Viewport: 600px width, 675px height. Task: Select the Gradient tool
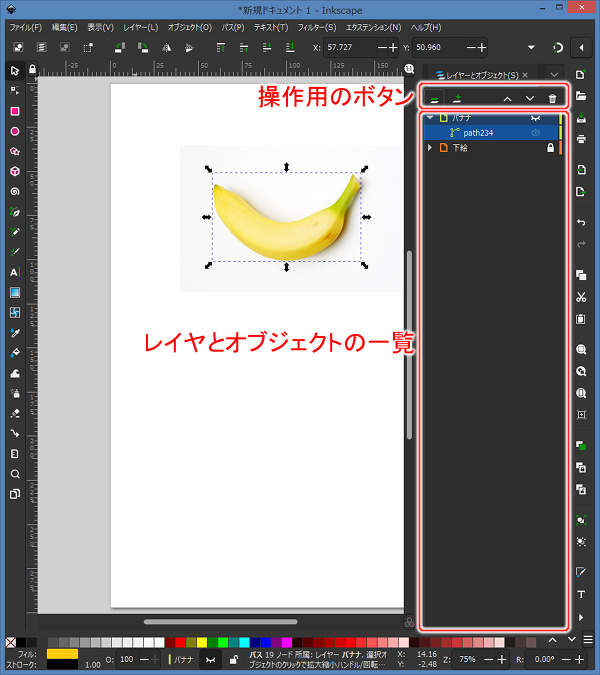click(x=15, y=293)
